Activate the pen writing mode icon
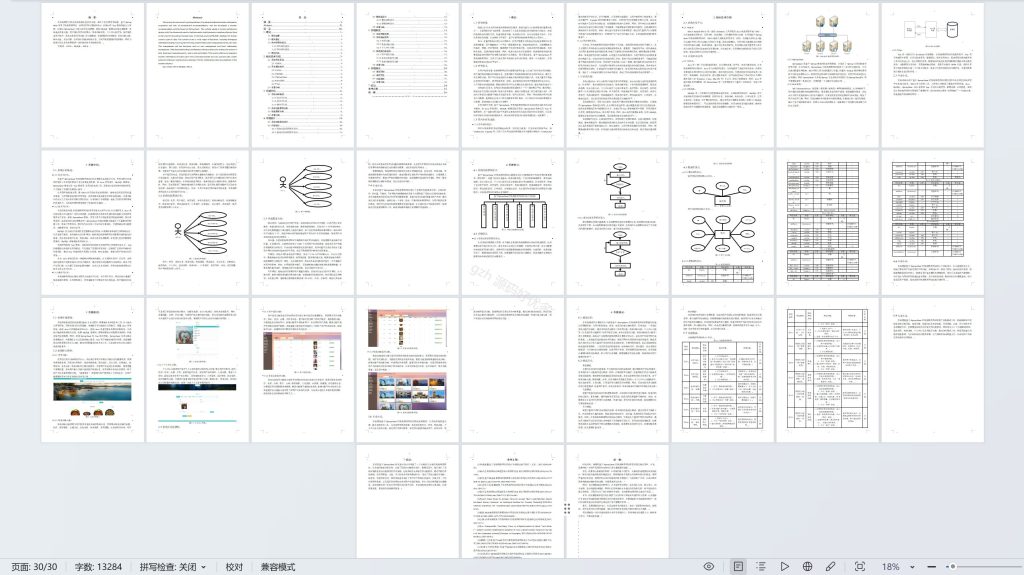This screenshot has width=1024, height=575. pos(830,567)
